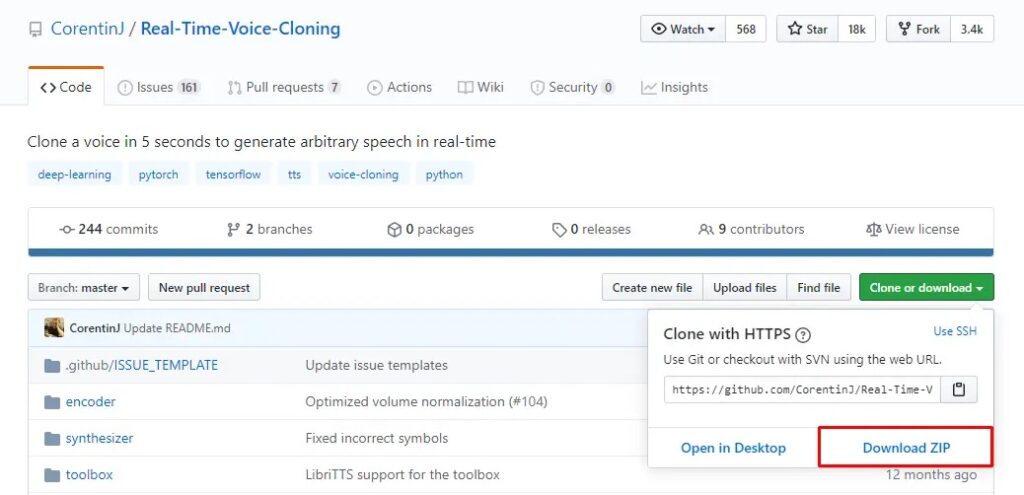
Task: Click help question mark beside Clone with HTTPS
Action: point(804,336)
